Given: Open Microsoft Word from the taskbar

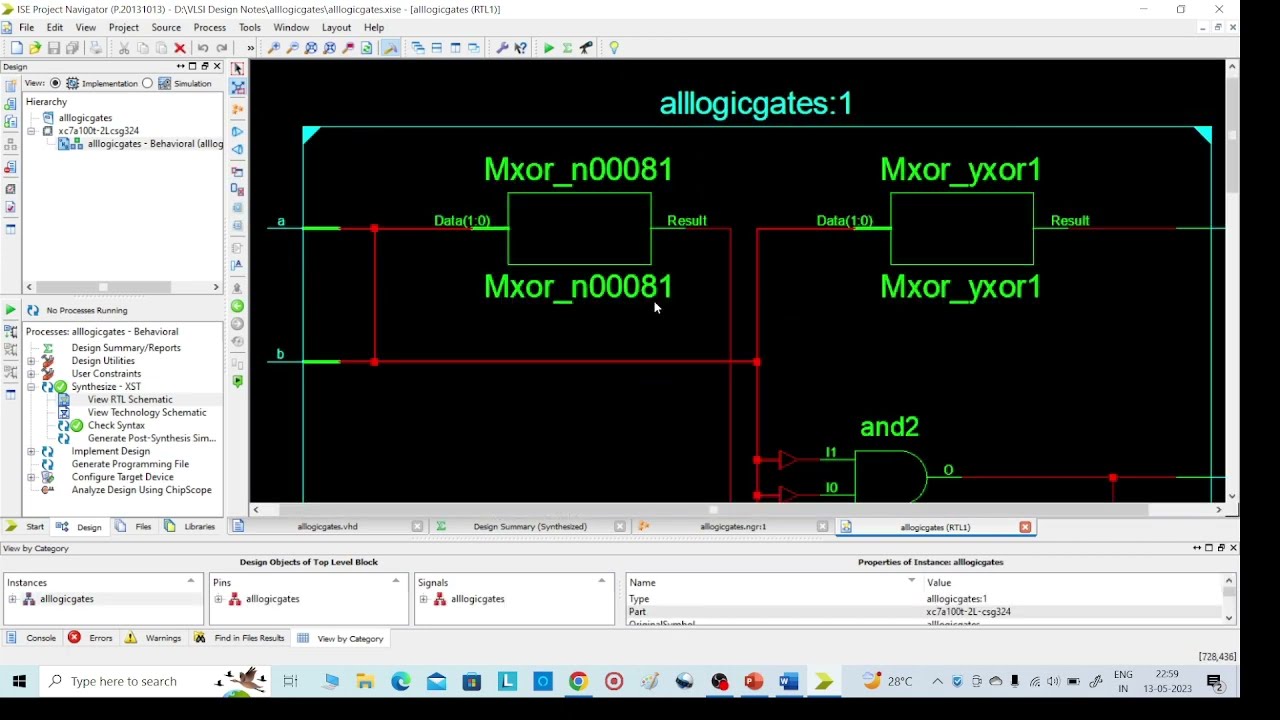Looking at the screenshot, I should click(x=789, y=681).
